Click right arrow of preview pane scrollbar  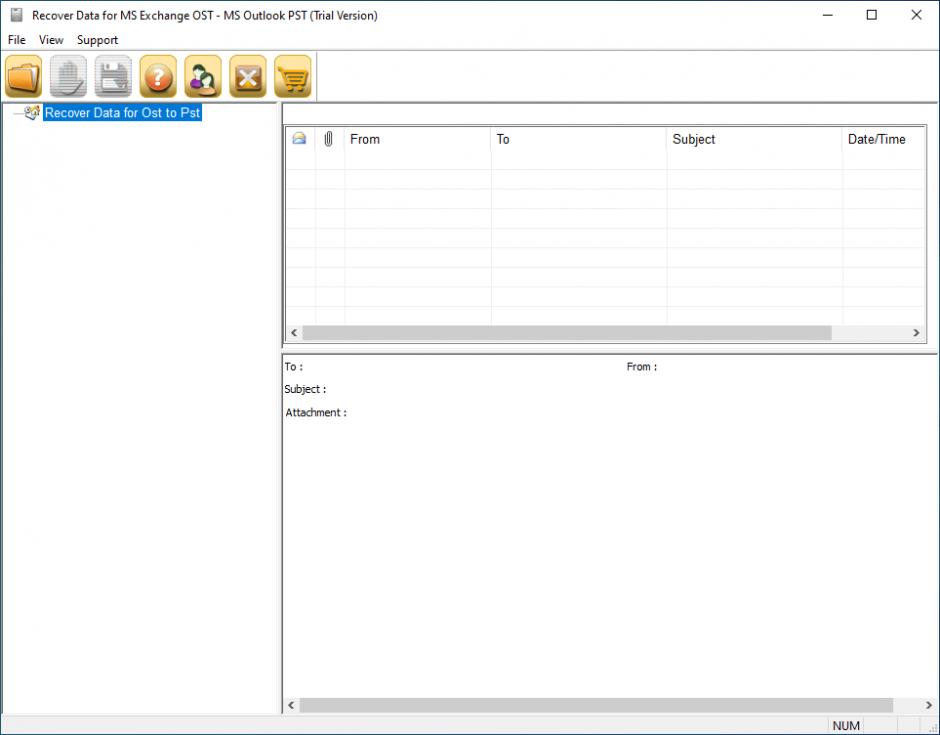tap(929, 705)
